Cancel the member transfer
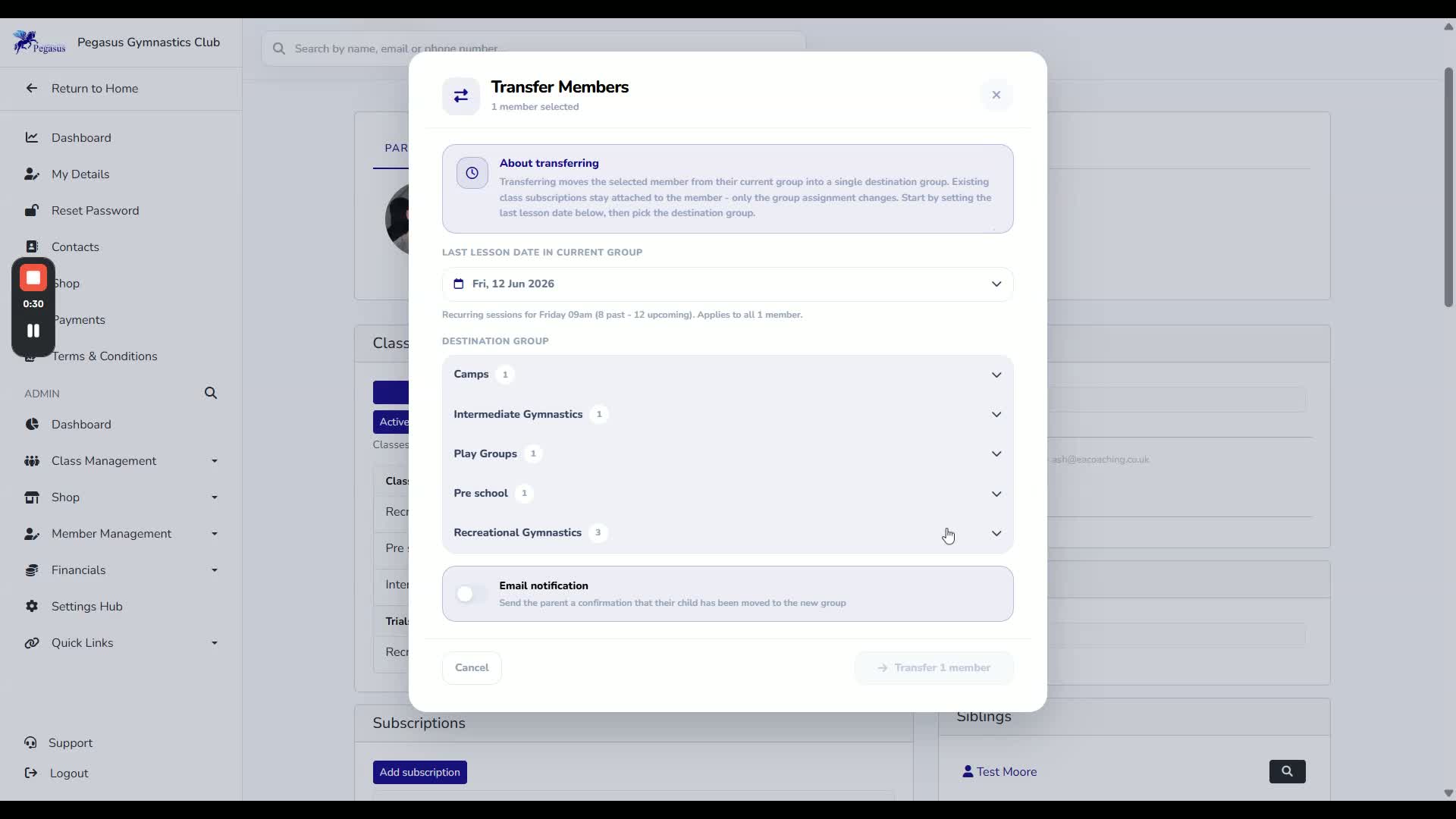 point(472,668)
